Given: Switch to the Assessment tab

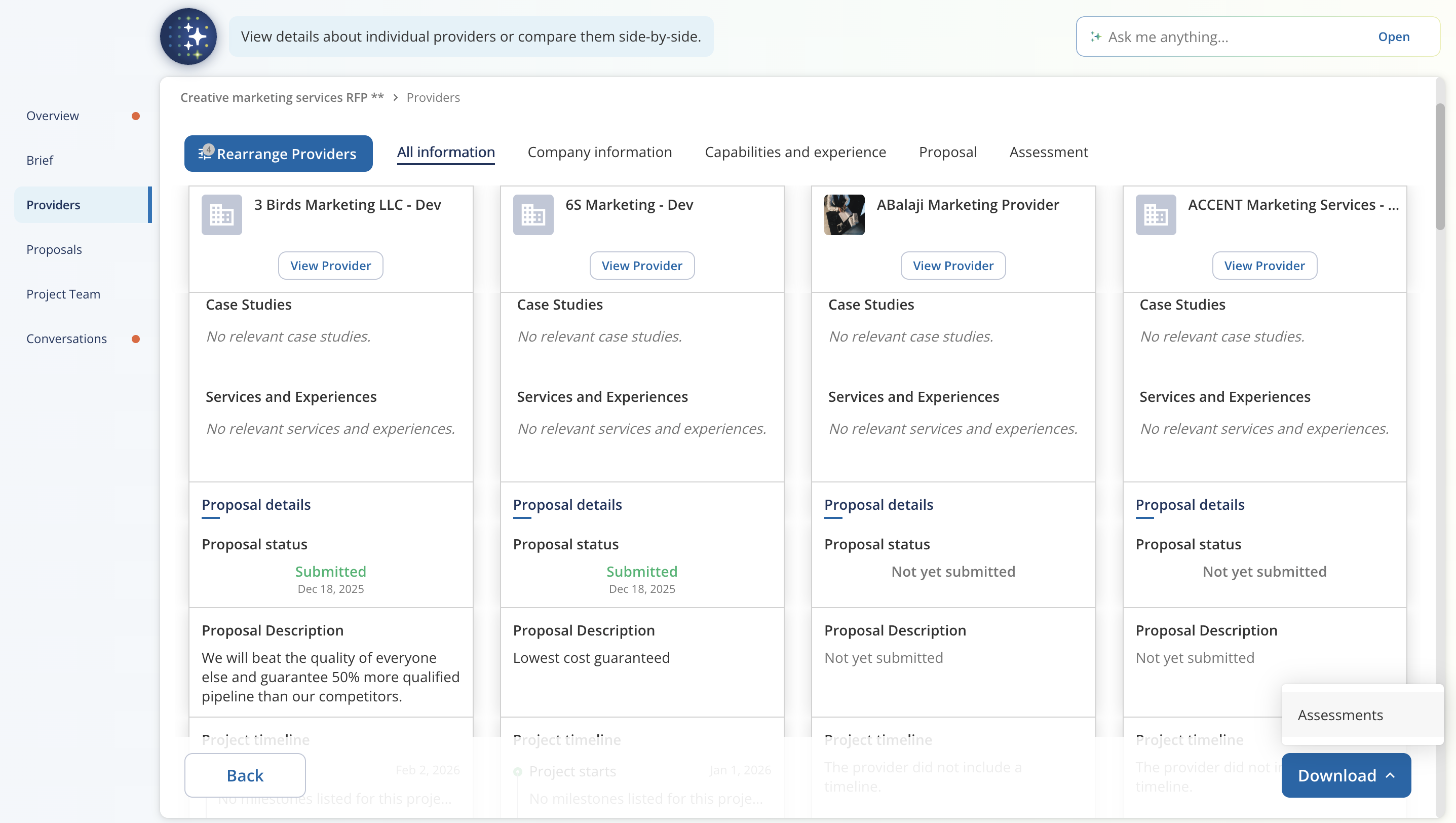Looking at the screenshot, I should (x=1048, y=152).
